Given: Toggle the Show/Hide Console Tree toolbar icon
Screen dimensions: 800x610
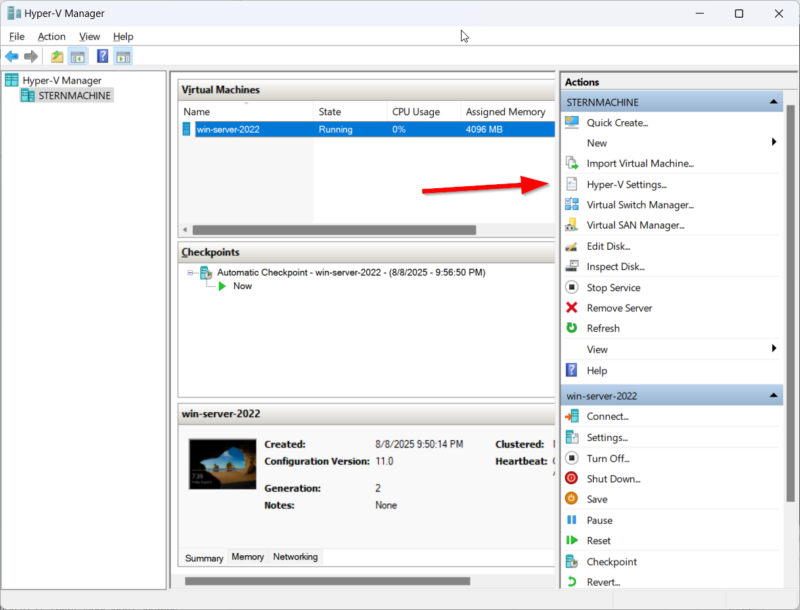Looking at the screenshot, I should point(78,57).
